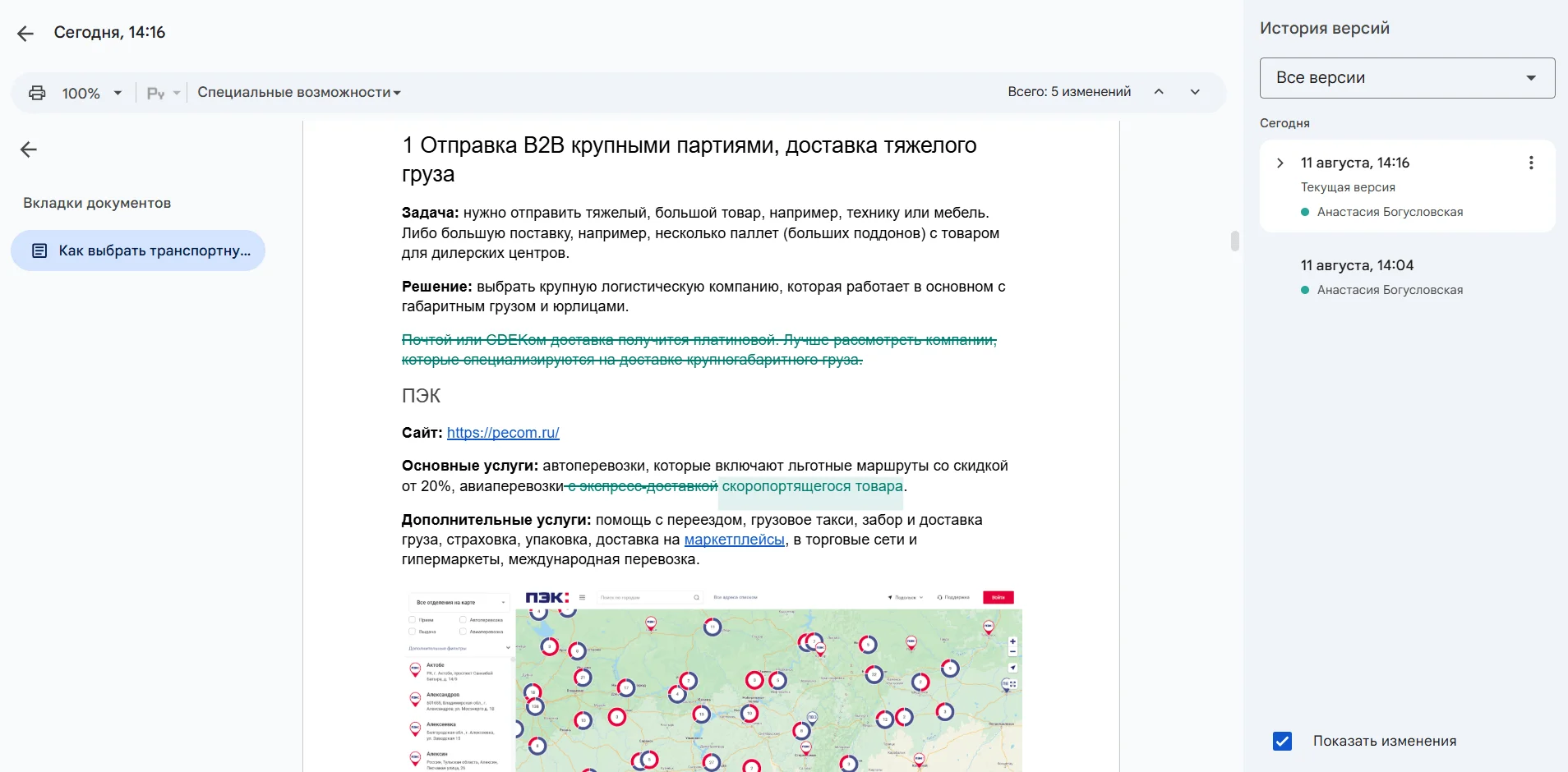Viewport: 1568px width, 772px height.
Task: Open the Все версии filter dropdown
Action: point(1406,78)
